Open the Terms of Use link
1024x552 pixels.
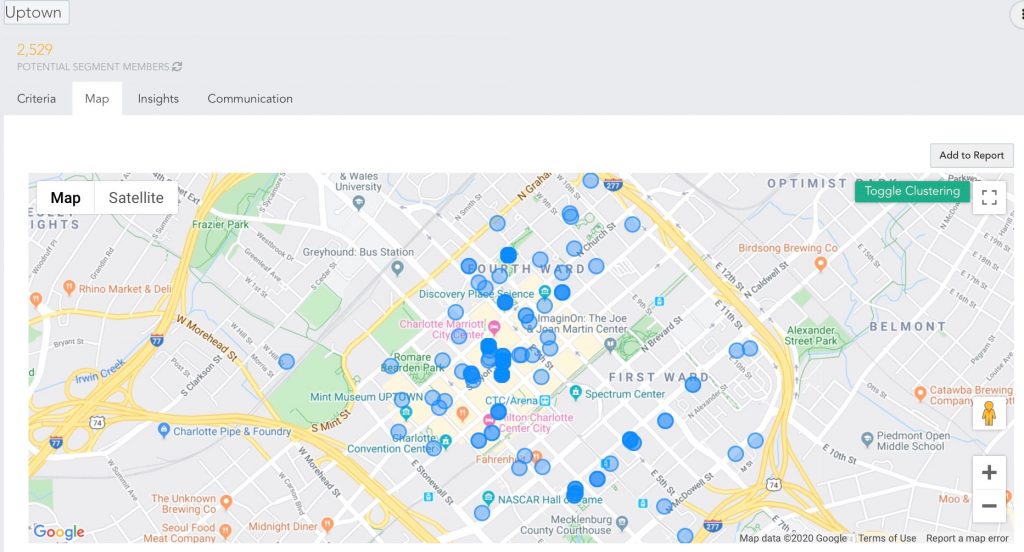pyautogui.click(x=887, y=538)
